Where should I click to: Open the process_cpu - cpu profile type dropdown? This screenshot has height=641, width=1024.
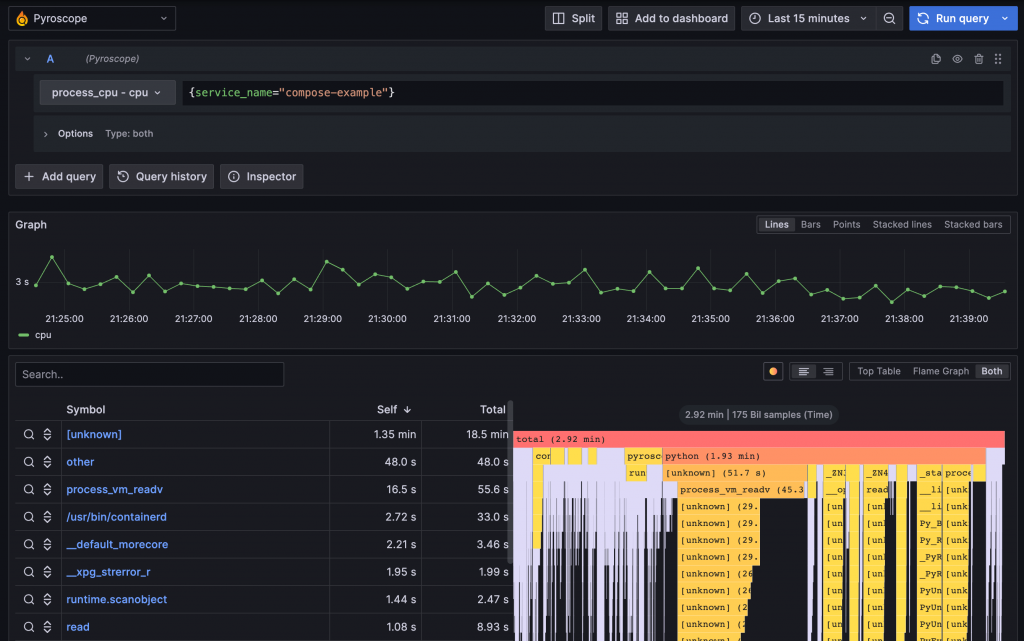click(x=107, y=93)
